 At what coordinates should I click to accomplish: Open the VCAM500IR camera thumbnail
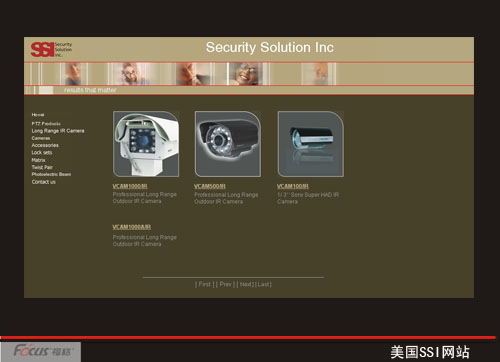[x=228, y=144]
